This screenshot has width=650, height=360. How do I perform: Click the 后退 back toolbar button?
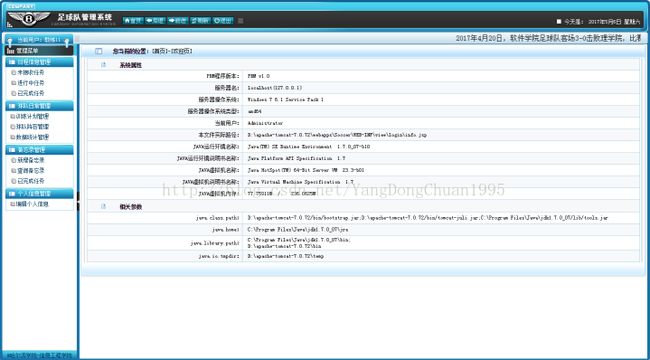(155, 20)
